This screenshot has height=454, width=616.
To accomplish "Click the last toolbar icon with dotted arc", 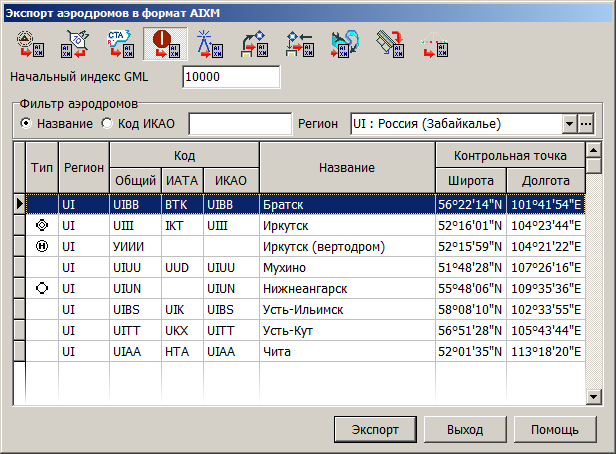I will click(x=433, y=44).
